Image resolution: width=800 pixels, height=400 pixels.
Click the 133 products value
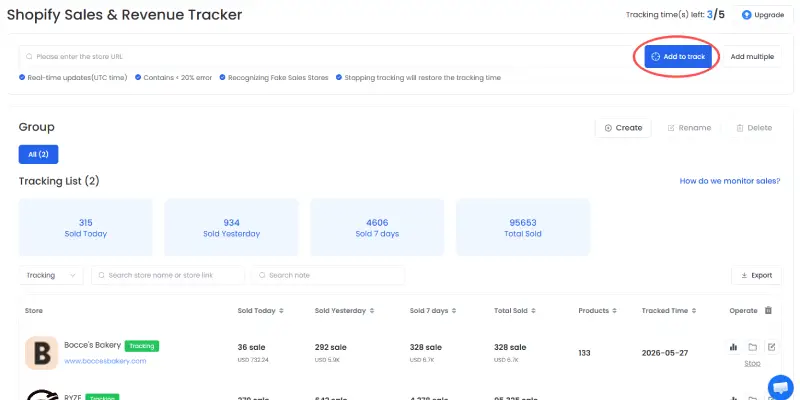(x=584, y=353)
